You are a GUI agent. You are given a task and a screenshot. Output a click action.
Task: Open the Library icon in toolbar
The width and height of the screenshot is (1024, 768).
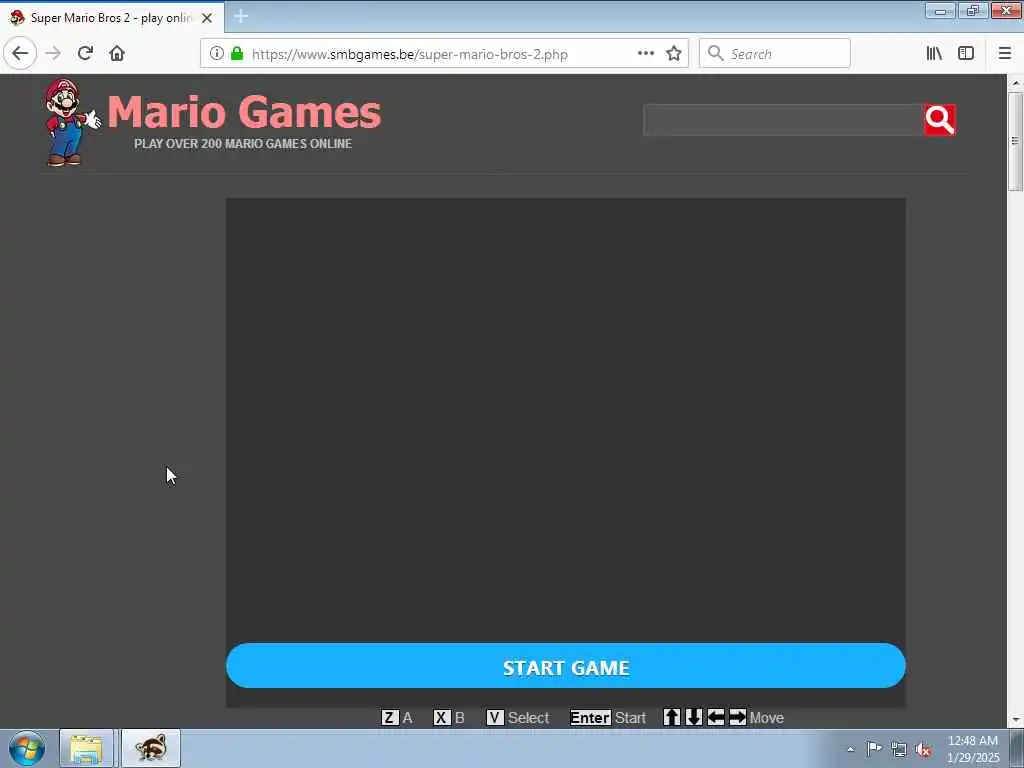(x=934, y=54)
